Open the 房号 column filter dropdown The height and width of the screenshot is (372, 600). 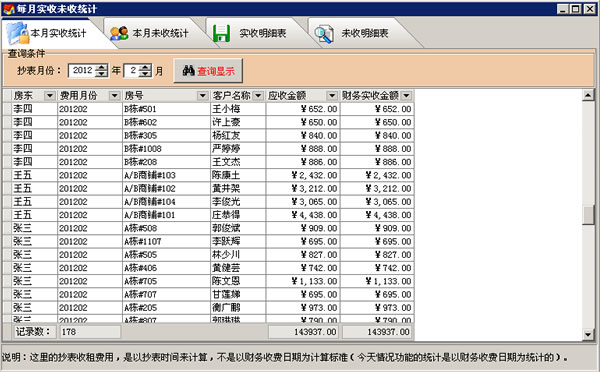203,95
